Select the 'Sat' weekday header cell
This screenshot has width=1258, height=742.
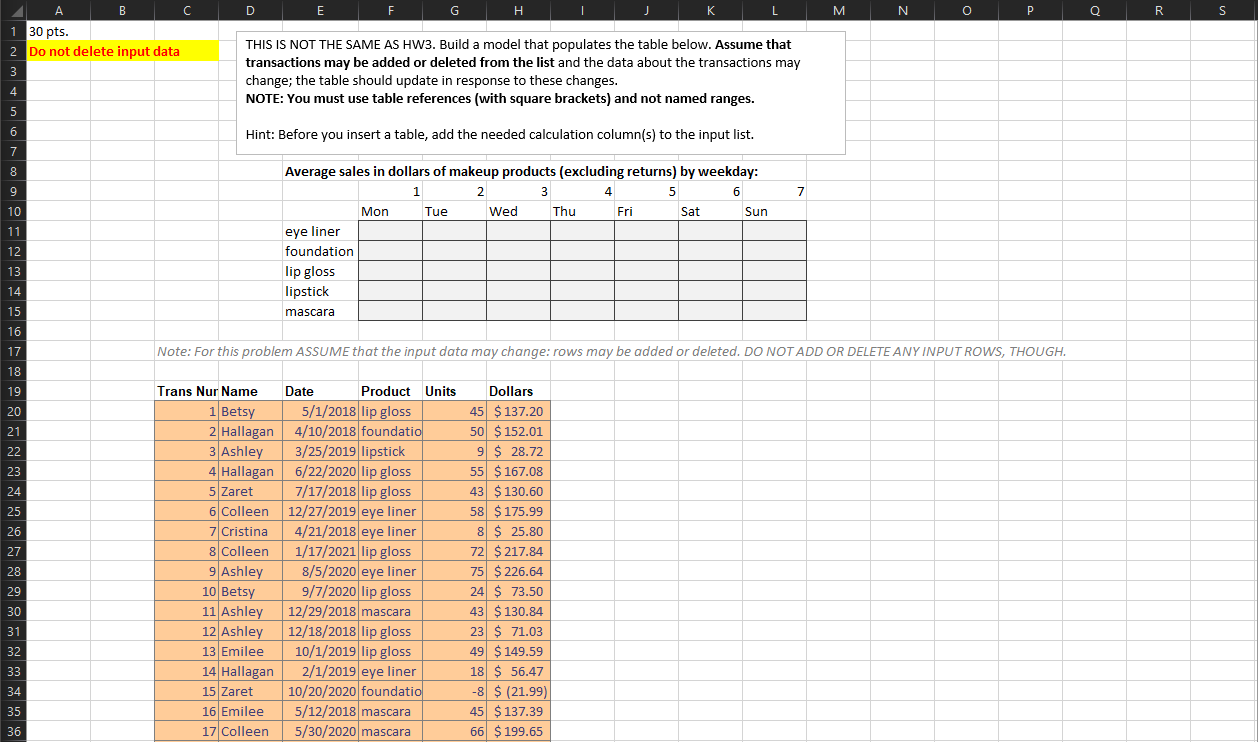point(710,211)
